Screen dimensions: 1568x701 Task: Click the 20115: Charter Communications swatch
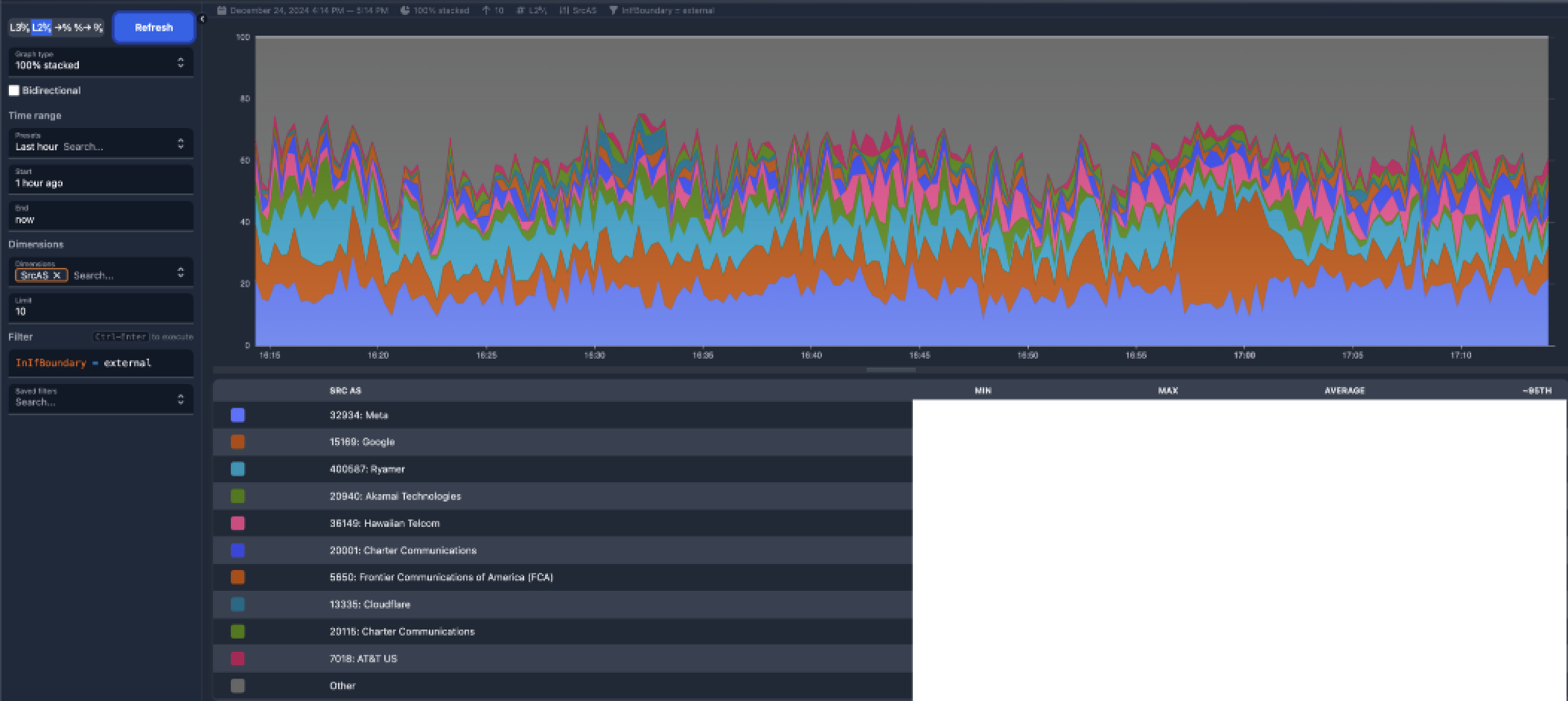click(238, 632)
